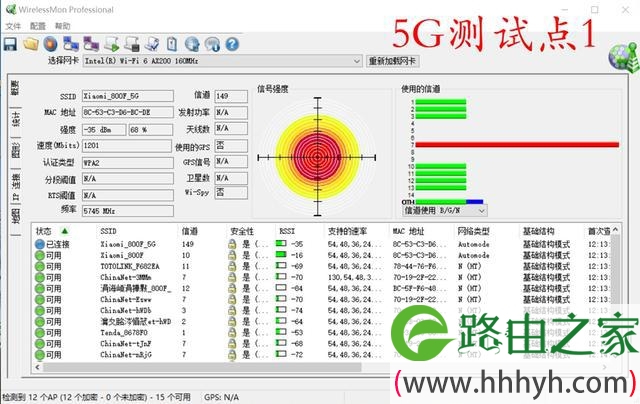
Task: Click the left arrow of the list's horizontal scrollbar
Action: (38, 367)
